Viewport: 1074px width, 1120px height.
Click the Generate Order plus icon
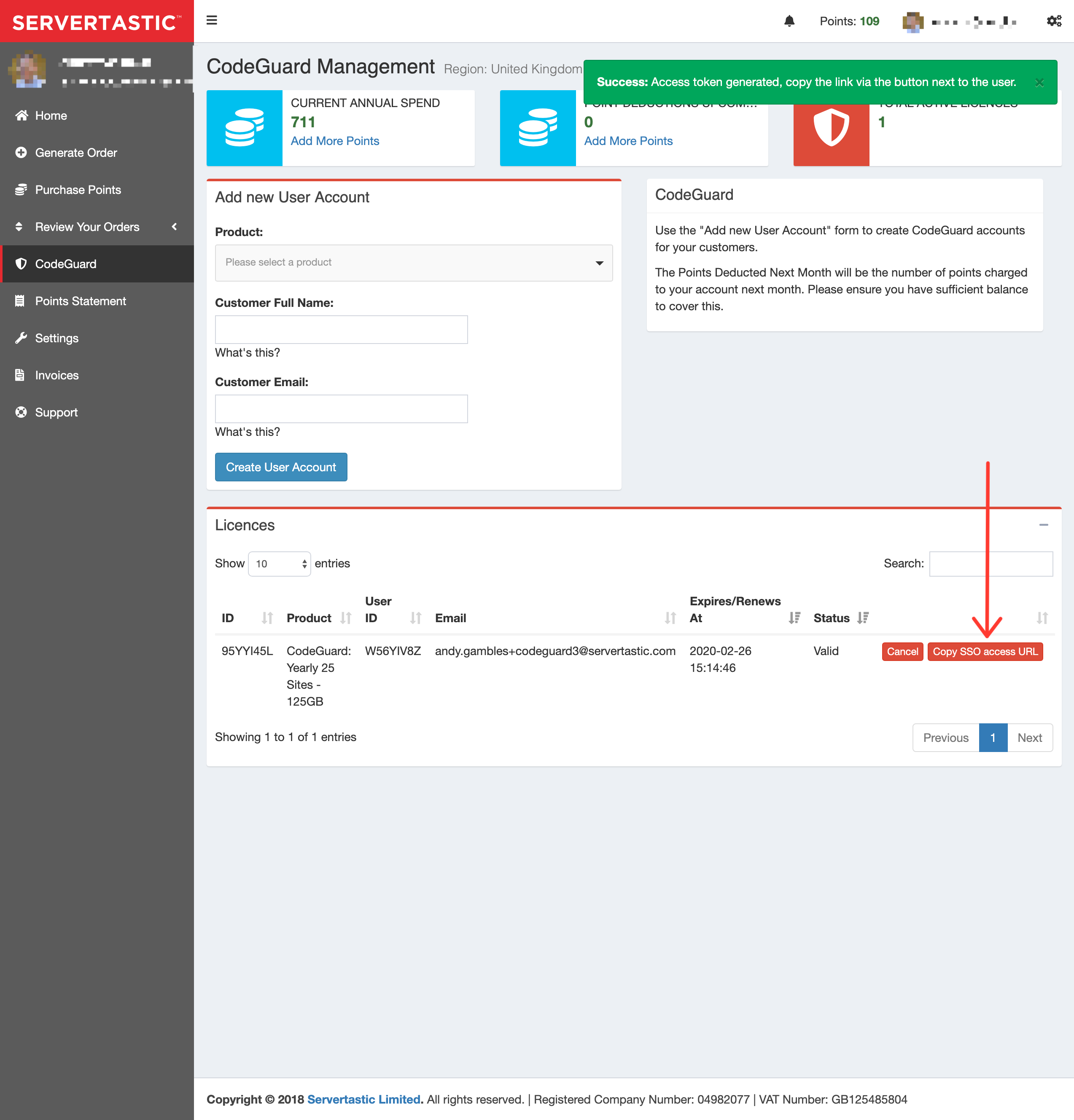(x=21, y=153)
